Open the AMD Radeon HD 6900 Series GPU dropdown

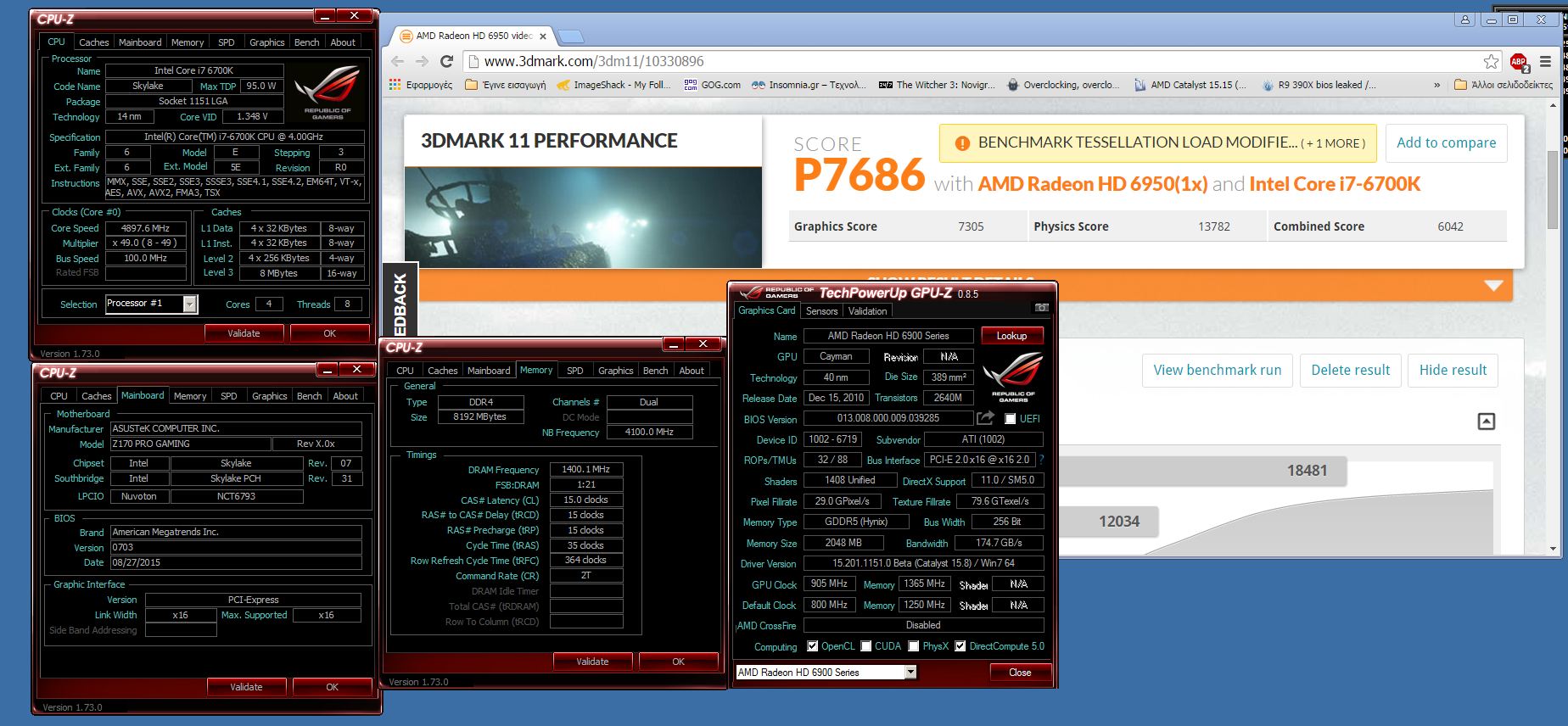(x=910, y=672)
